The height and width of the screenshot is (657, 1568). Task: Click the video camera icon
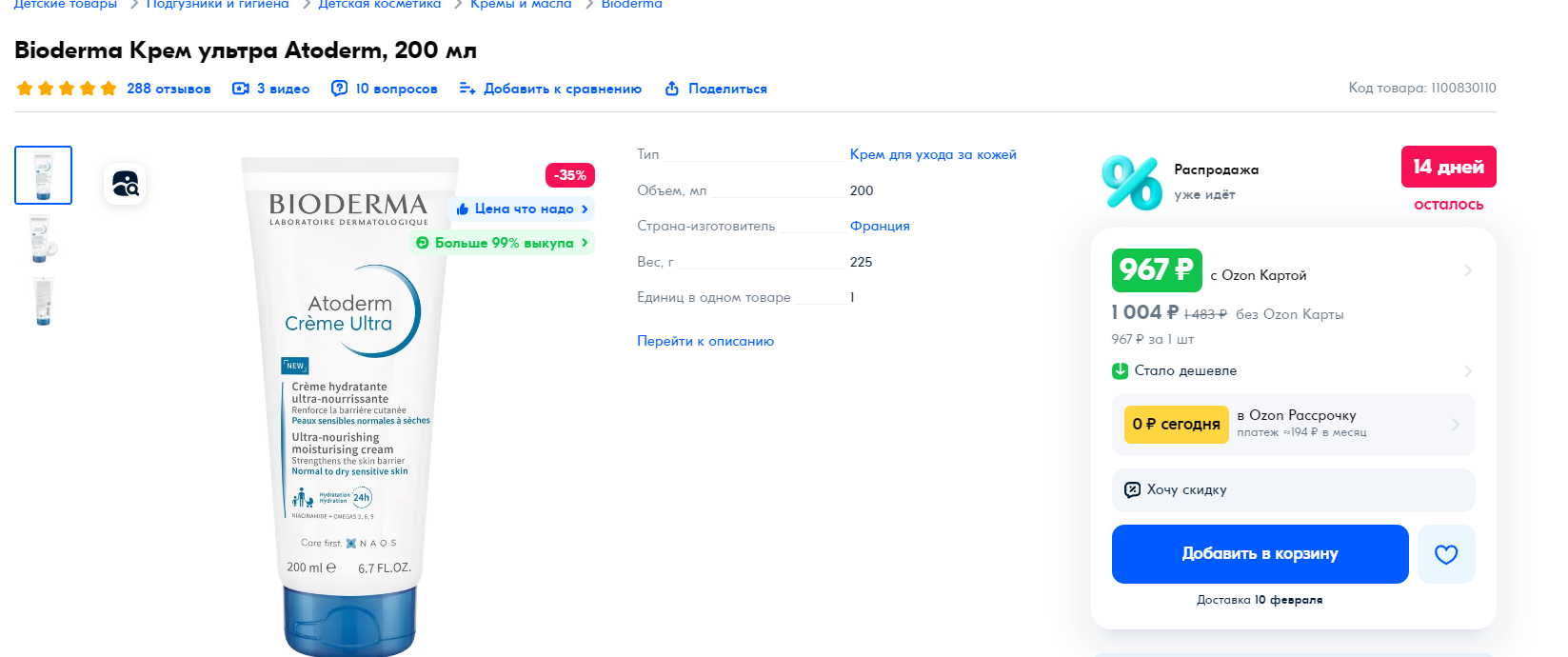click(241, 89)
